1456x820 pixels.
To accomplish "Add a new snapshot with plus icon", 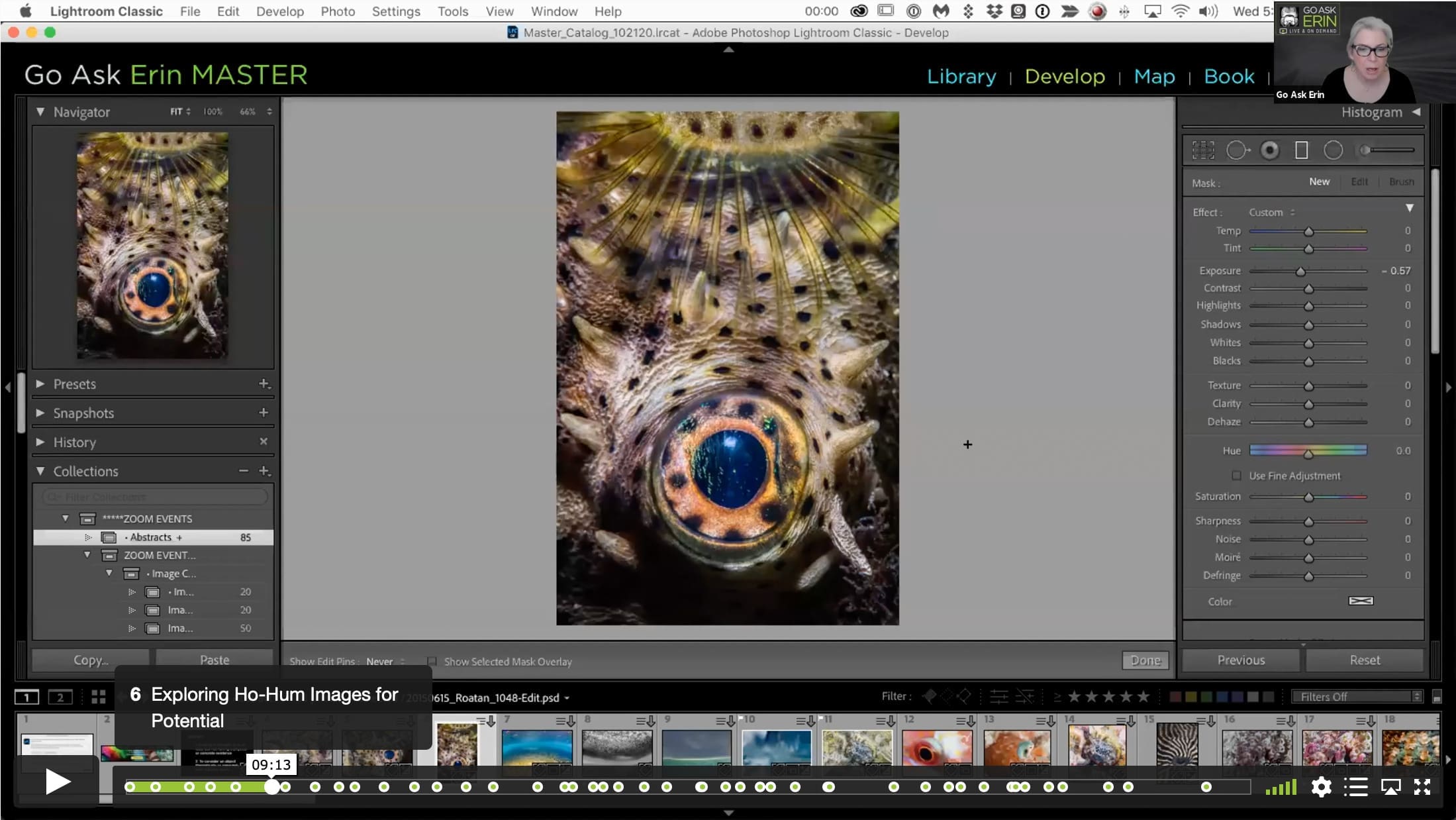I will point(264,413).
